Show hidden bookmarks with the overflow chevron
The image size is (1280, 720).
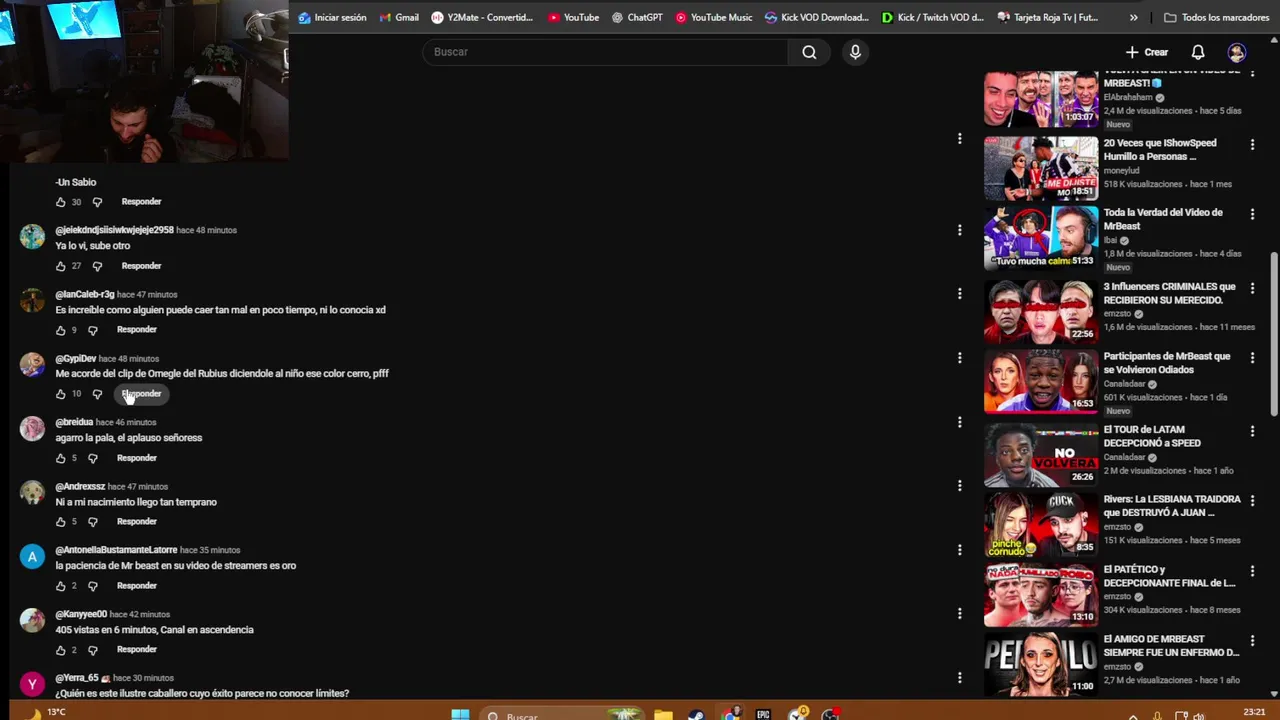tap(1133, 17)
